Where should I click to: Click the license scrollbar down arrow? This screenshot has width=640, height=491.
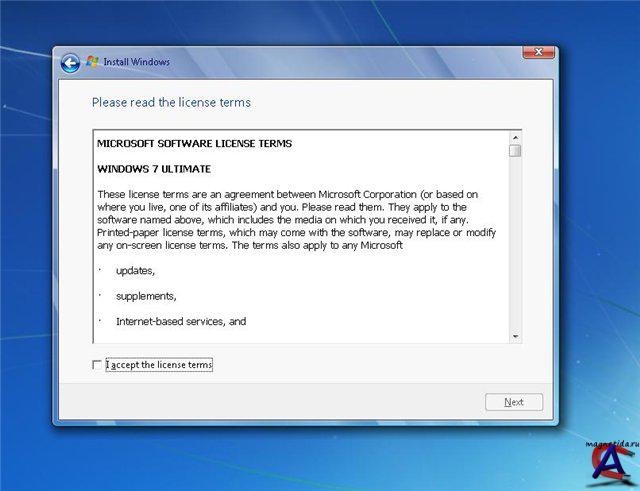click(x=515, y=337)
